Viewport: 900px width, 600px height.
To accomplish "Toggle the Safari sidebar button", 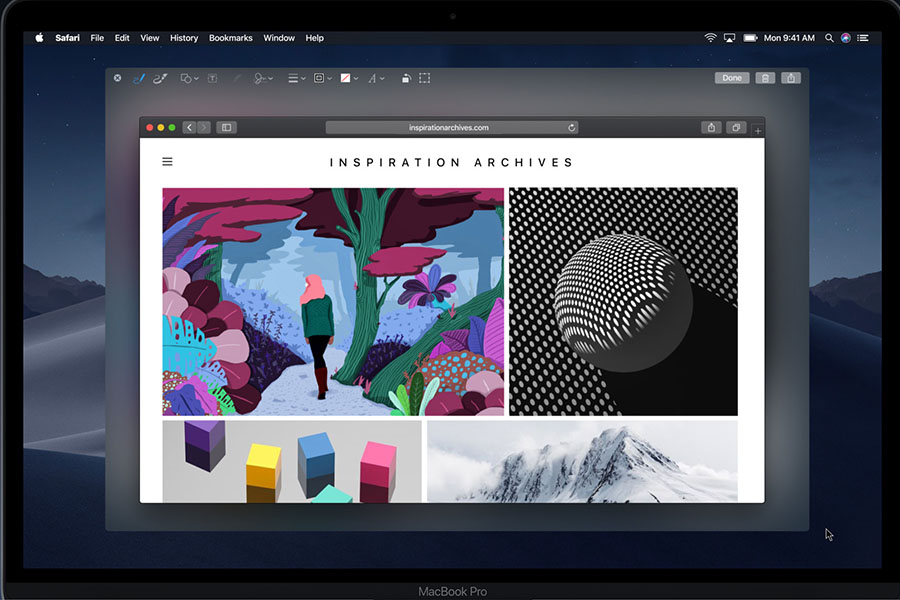I will [227, 127].
